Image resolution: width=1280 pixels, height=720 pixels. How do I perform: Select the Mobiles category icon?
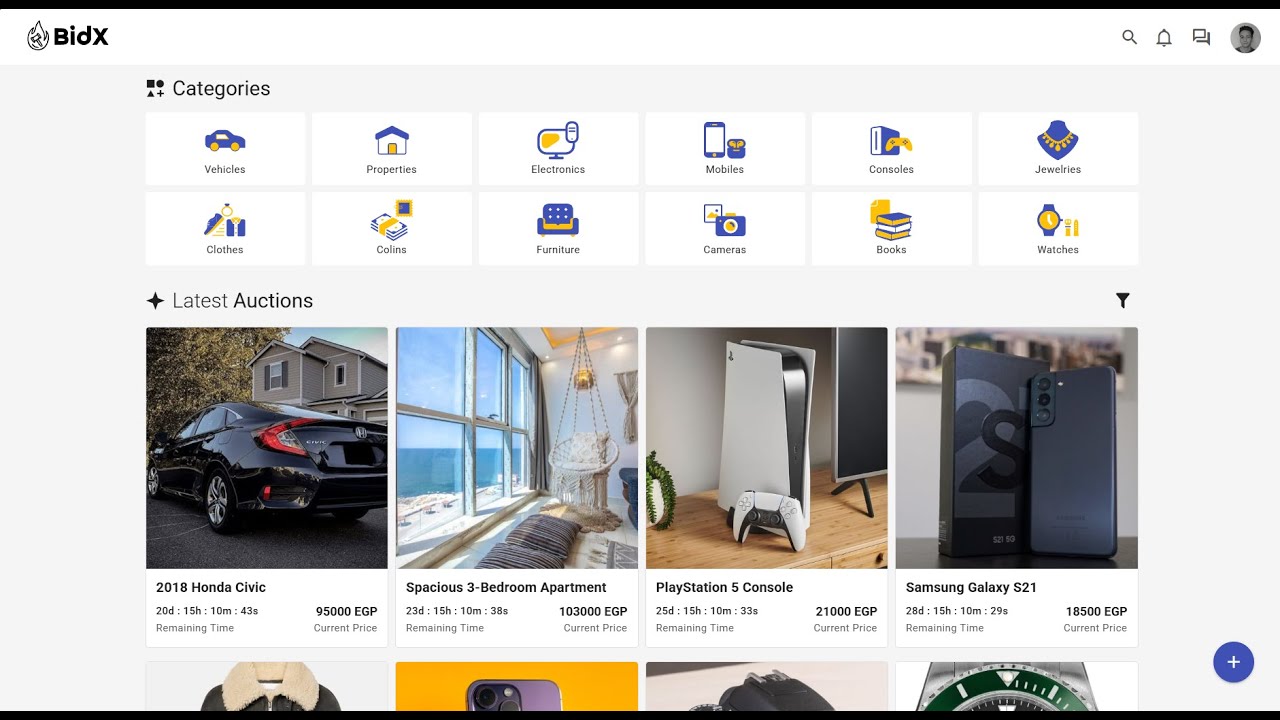tap(725, 140)
